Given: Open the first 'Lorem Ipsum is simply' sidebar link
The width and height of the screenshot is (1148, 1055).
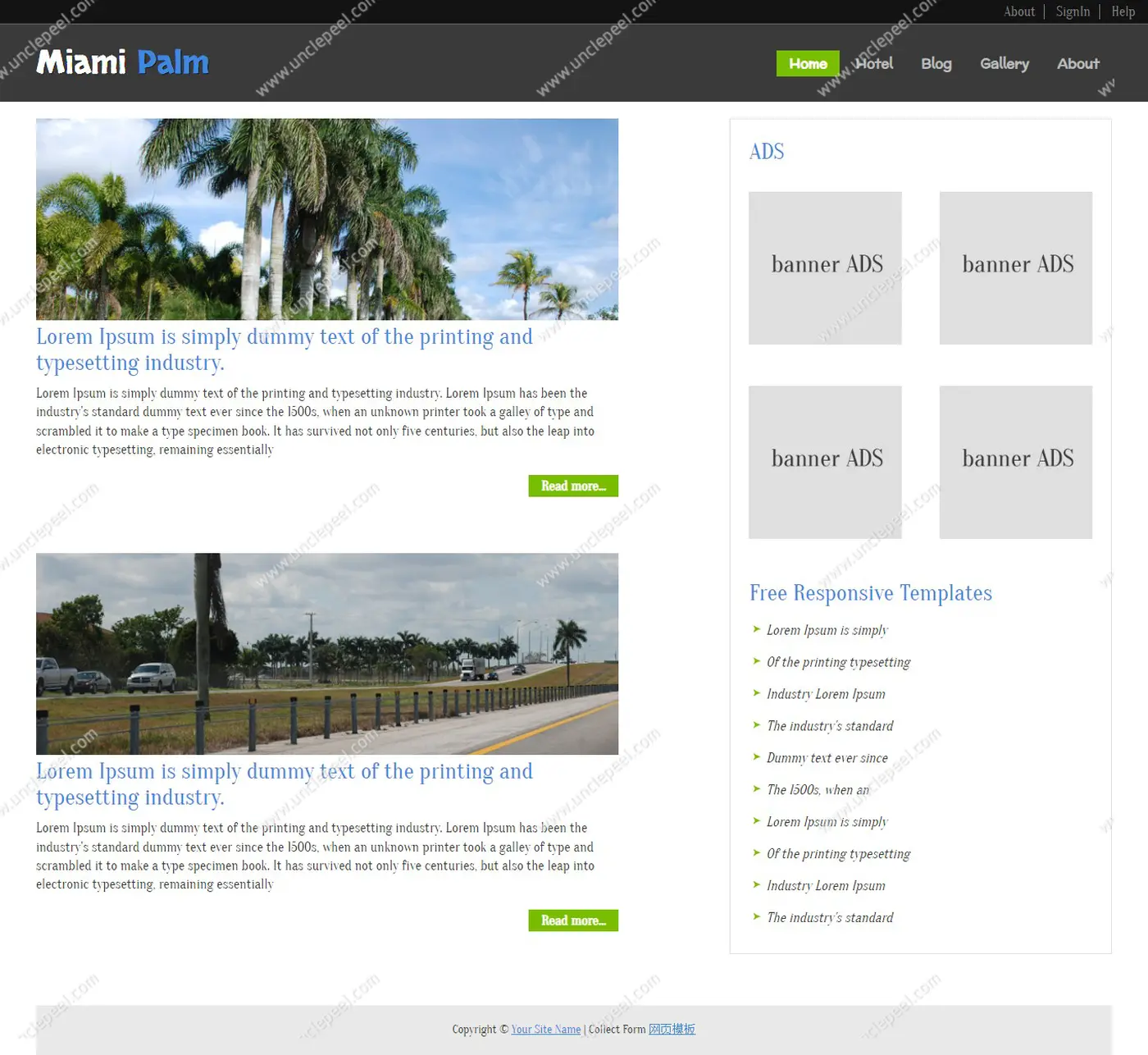Looking at the screenshot, I should 827,630.
